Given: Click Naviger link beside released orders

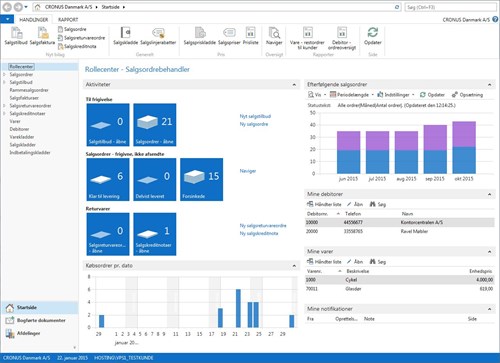Looking at the screenshot, I should (x=248, y=171).
